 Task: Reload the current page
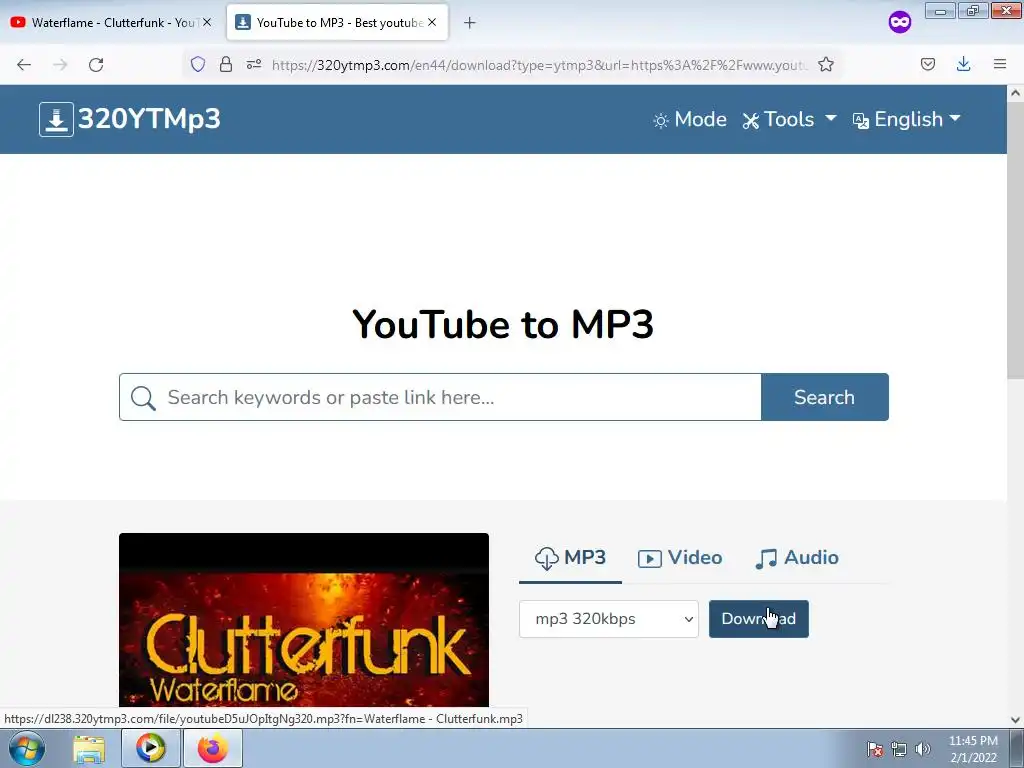pos(96,65)
